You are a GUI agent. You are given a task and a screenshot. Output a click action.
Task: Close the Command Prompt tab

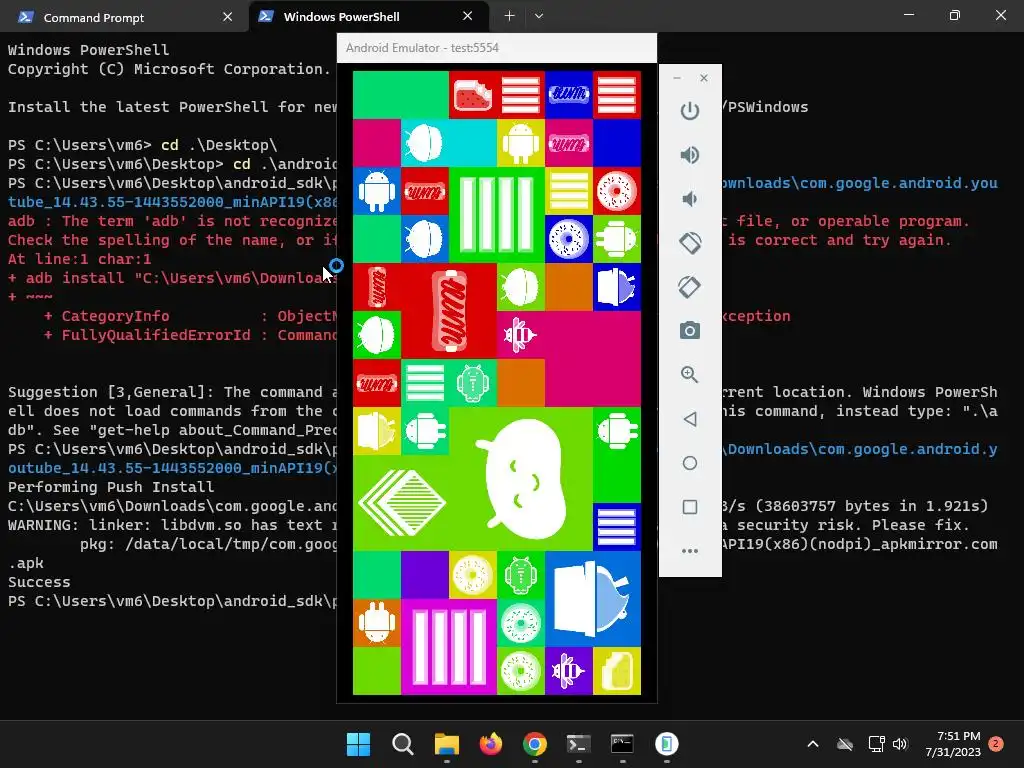point(227,17)
